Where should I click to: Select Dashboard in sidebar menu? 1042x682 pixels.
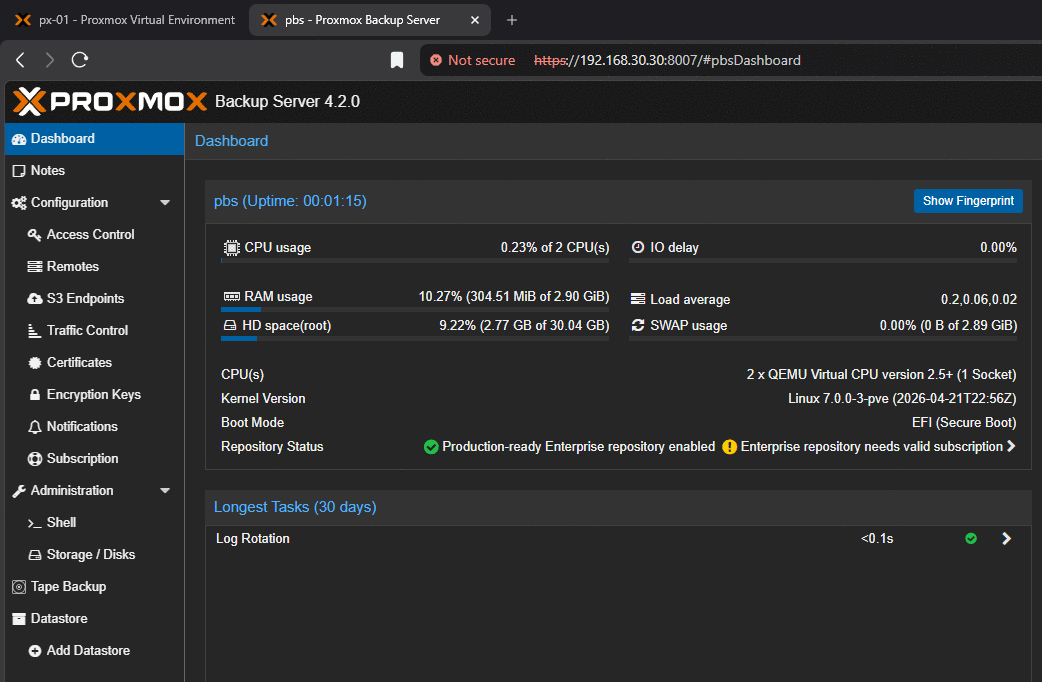[94, 139]
